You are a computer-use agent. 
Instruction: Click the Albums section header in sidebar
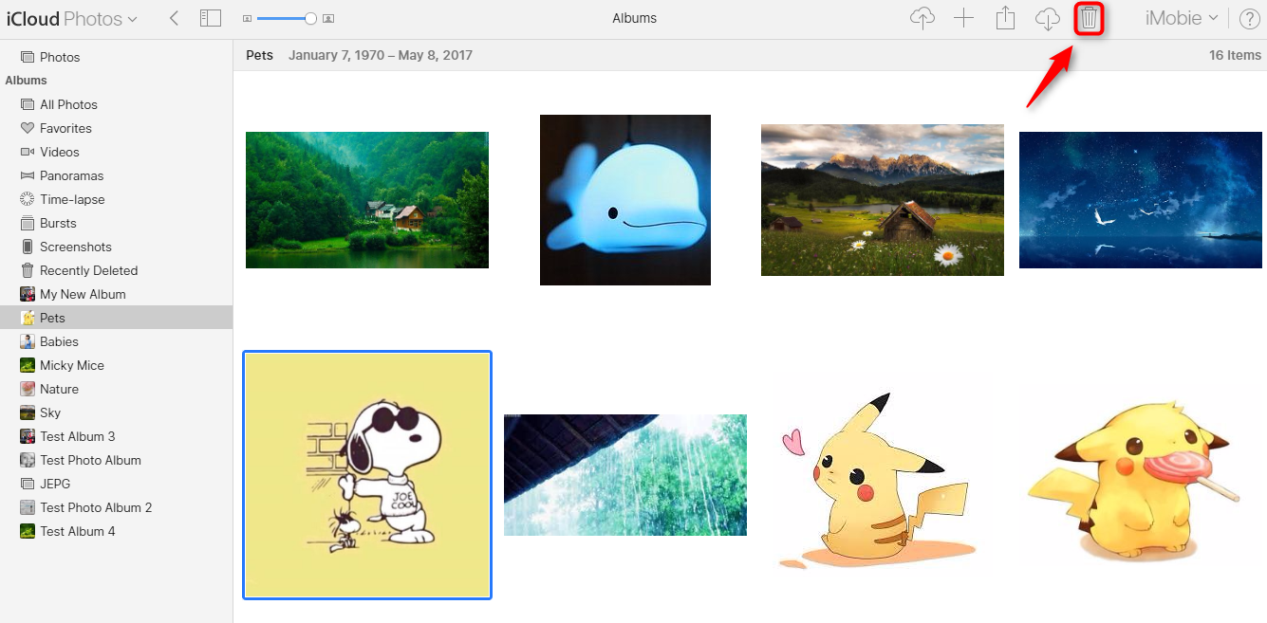click(26, 80)
